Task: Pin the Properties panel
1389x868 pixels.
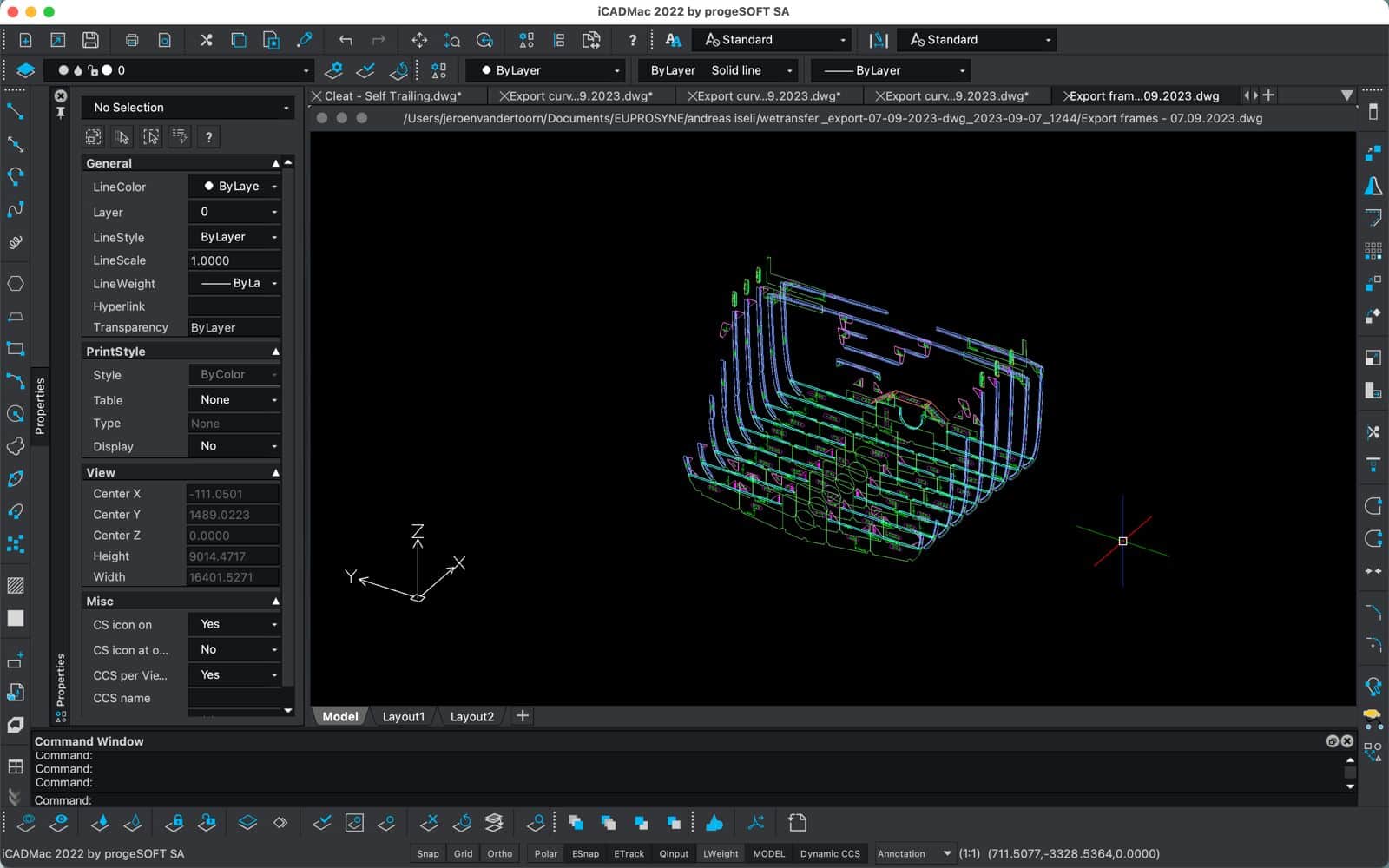Action: pyautogui.click(x=61, y=113)
